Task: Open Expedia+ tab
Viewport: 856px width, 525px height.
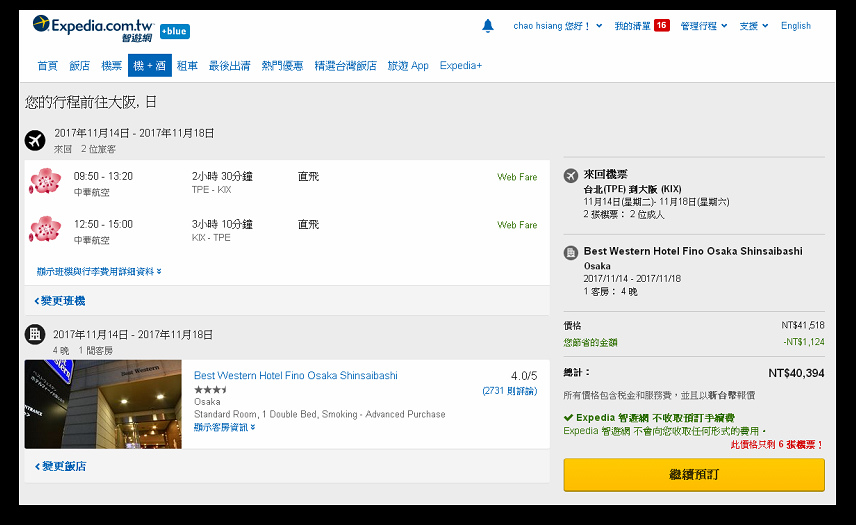Action: click(461, 65)
